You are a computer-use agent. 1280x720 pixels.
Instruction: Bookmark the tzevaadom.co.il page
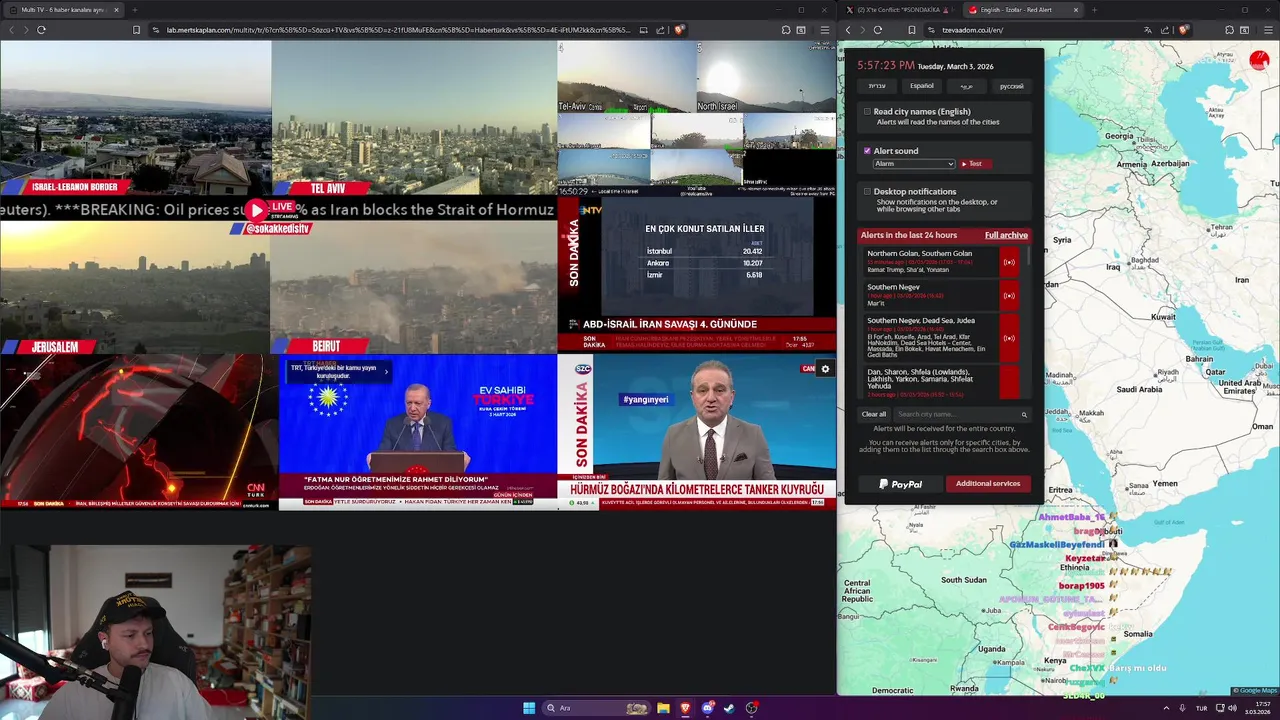click(911, 30)
